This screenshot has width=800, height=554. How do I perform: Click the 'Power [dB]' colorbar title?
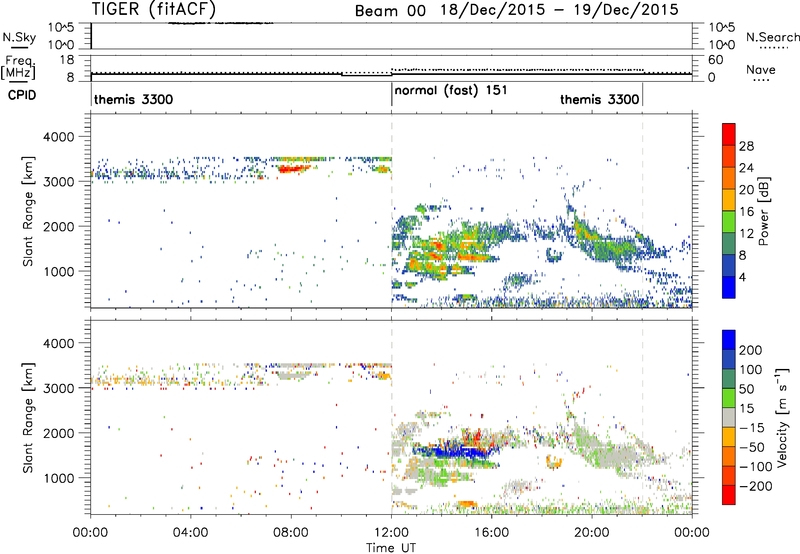[x=763, y=211]
